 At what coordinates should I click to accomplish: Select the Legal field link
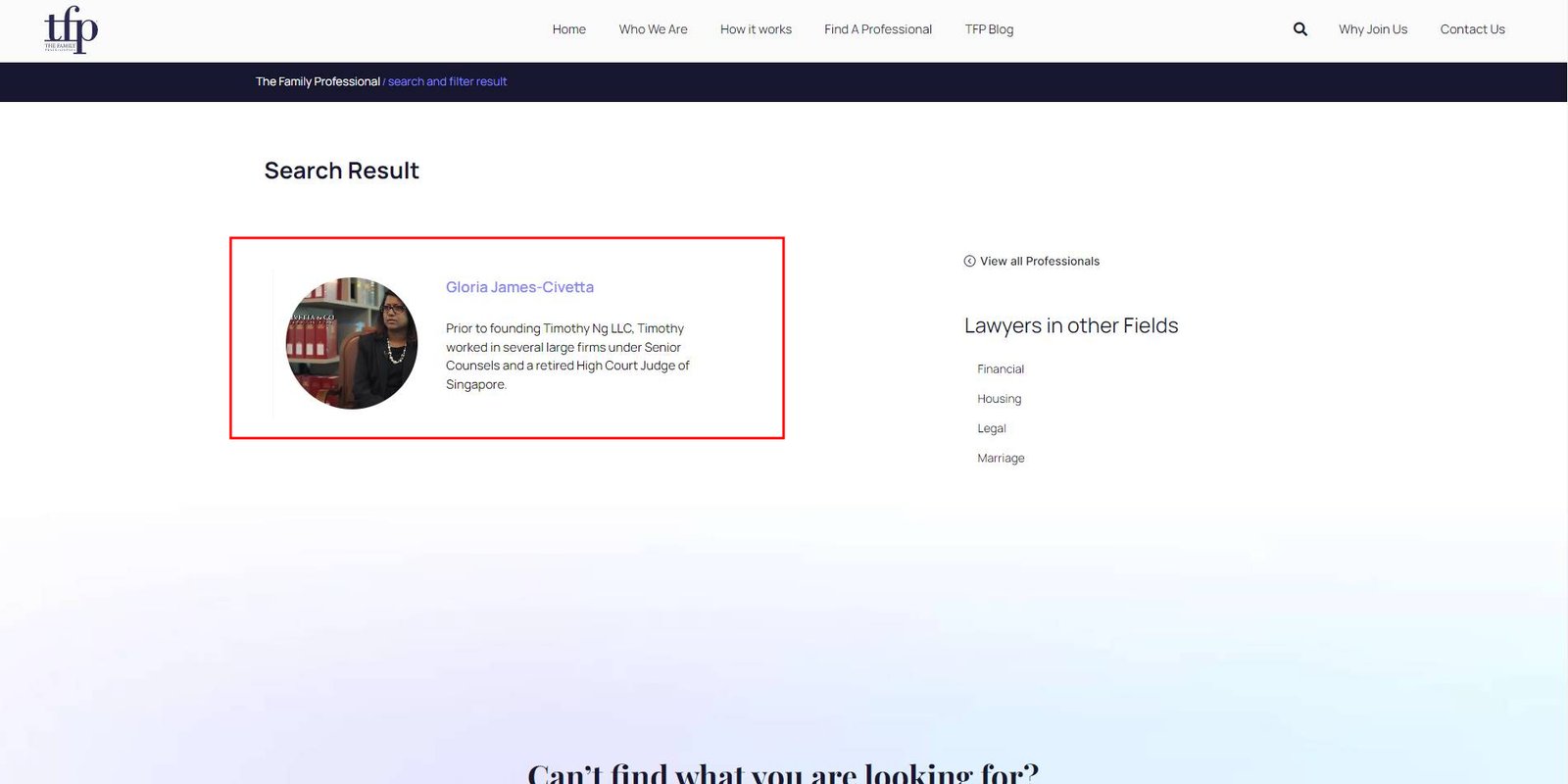992,428
